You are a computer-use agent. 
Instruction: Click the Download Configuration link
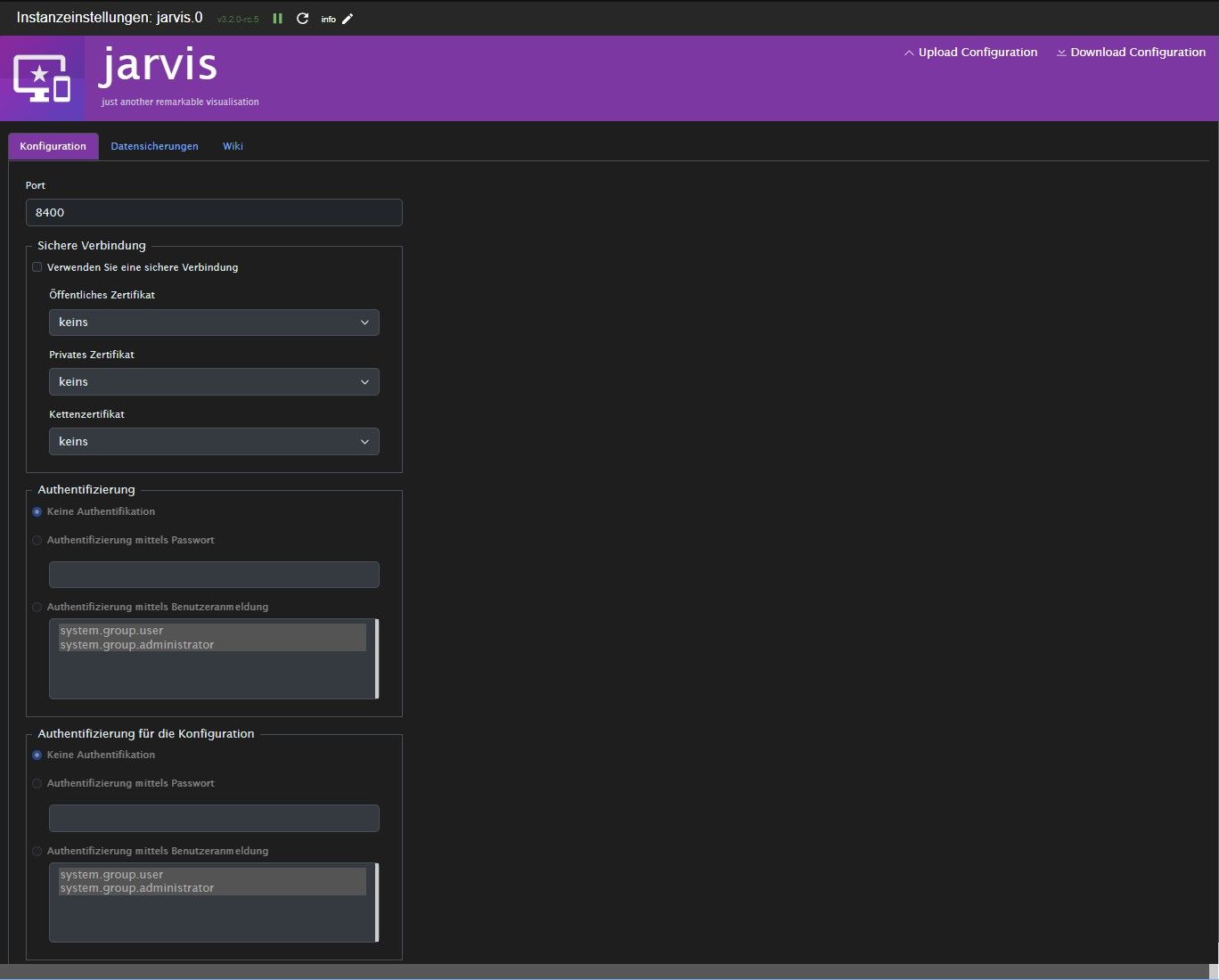[x=1131, y=53]
